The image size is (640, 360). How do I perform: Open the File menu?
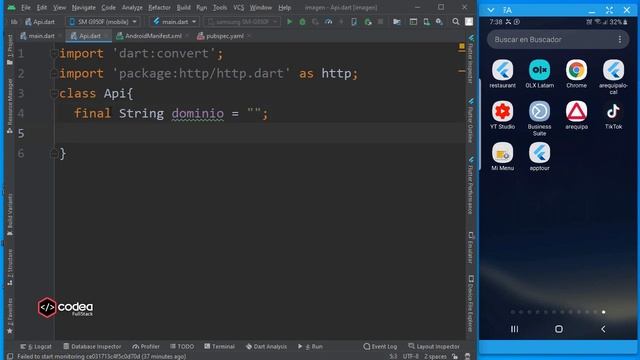26,7
